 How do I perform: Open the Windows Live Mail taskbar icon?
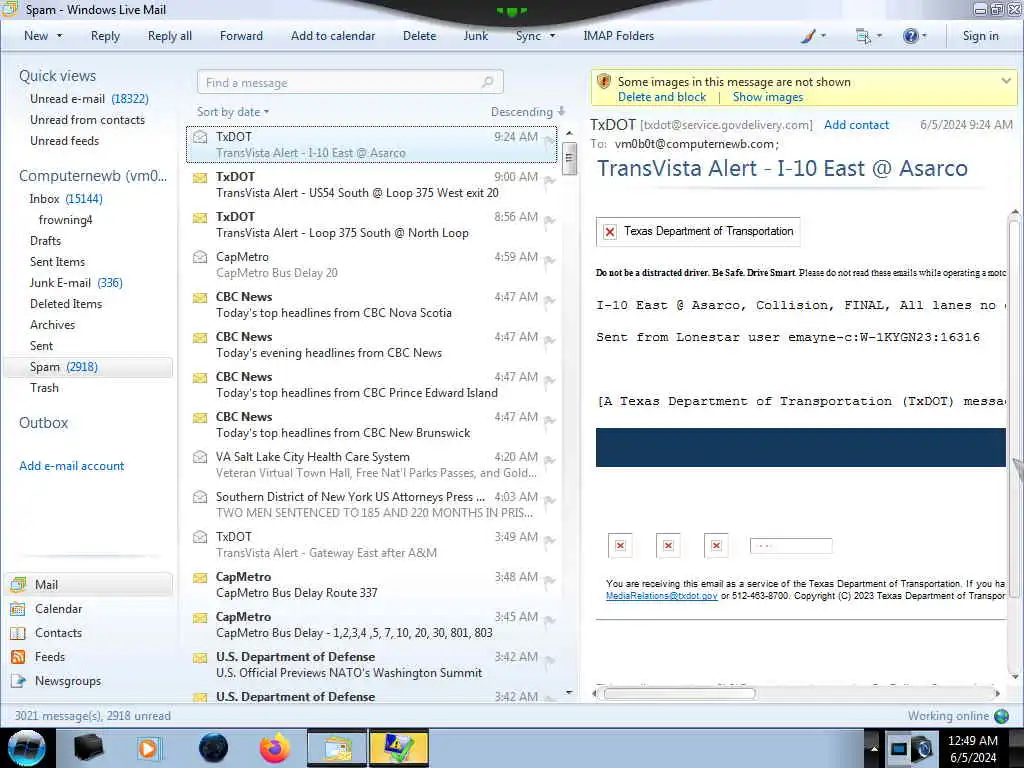pyautogui.click(x=336, y=748)
